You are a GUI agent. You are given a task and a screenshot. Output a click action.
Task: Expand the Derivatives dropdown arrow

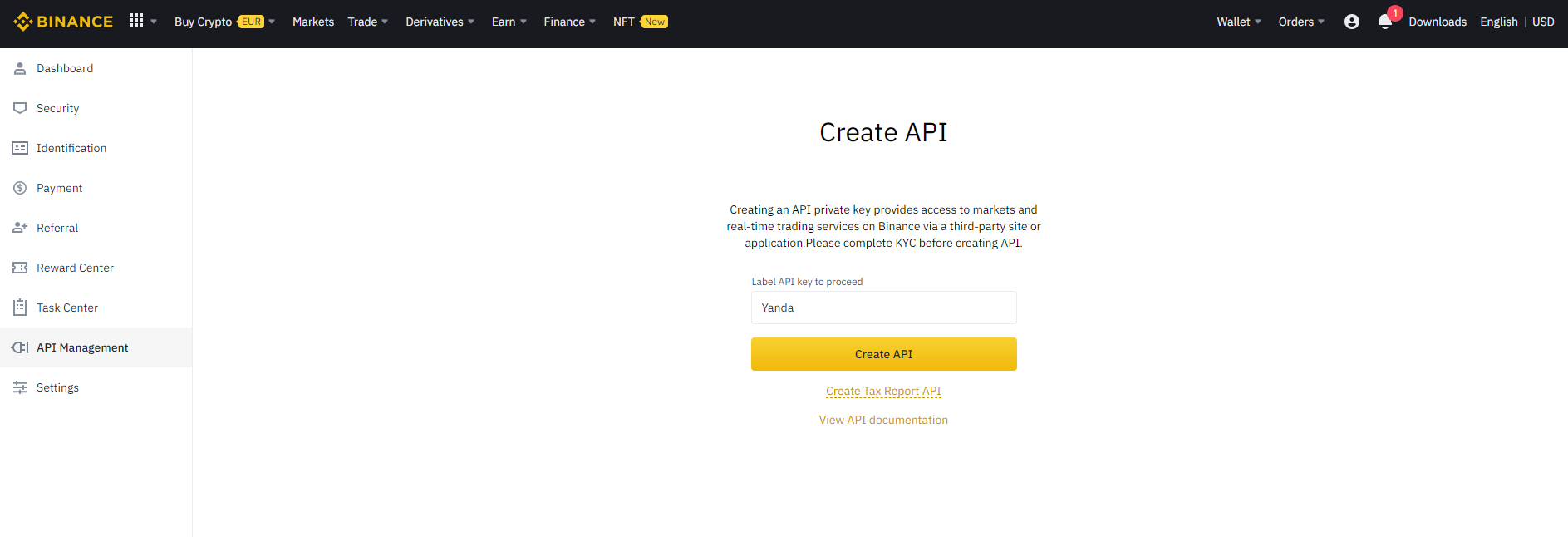471,22
